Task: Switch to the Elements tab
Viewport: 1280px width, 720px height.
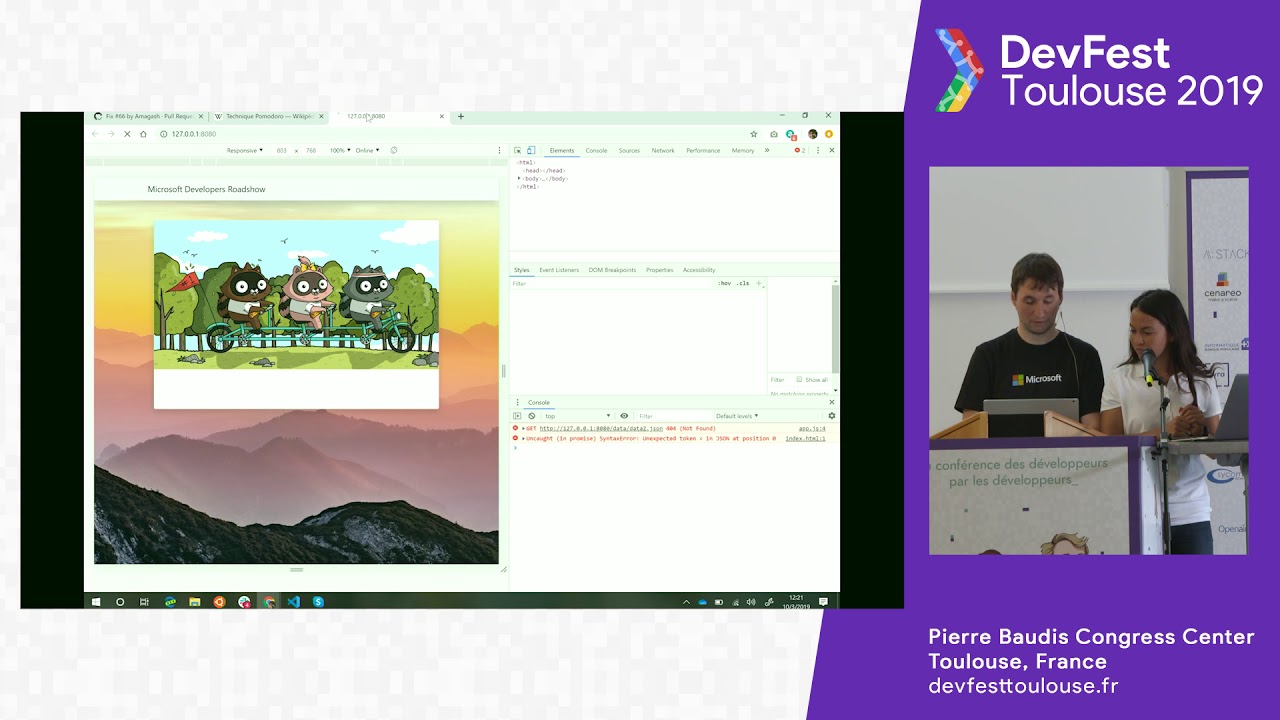Action: click(562, 150)
